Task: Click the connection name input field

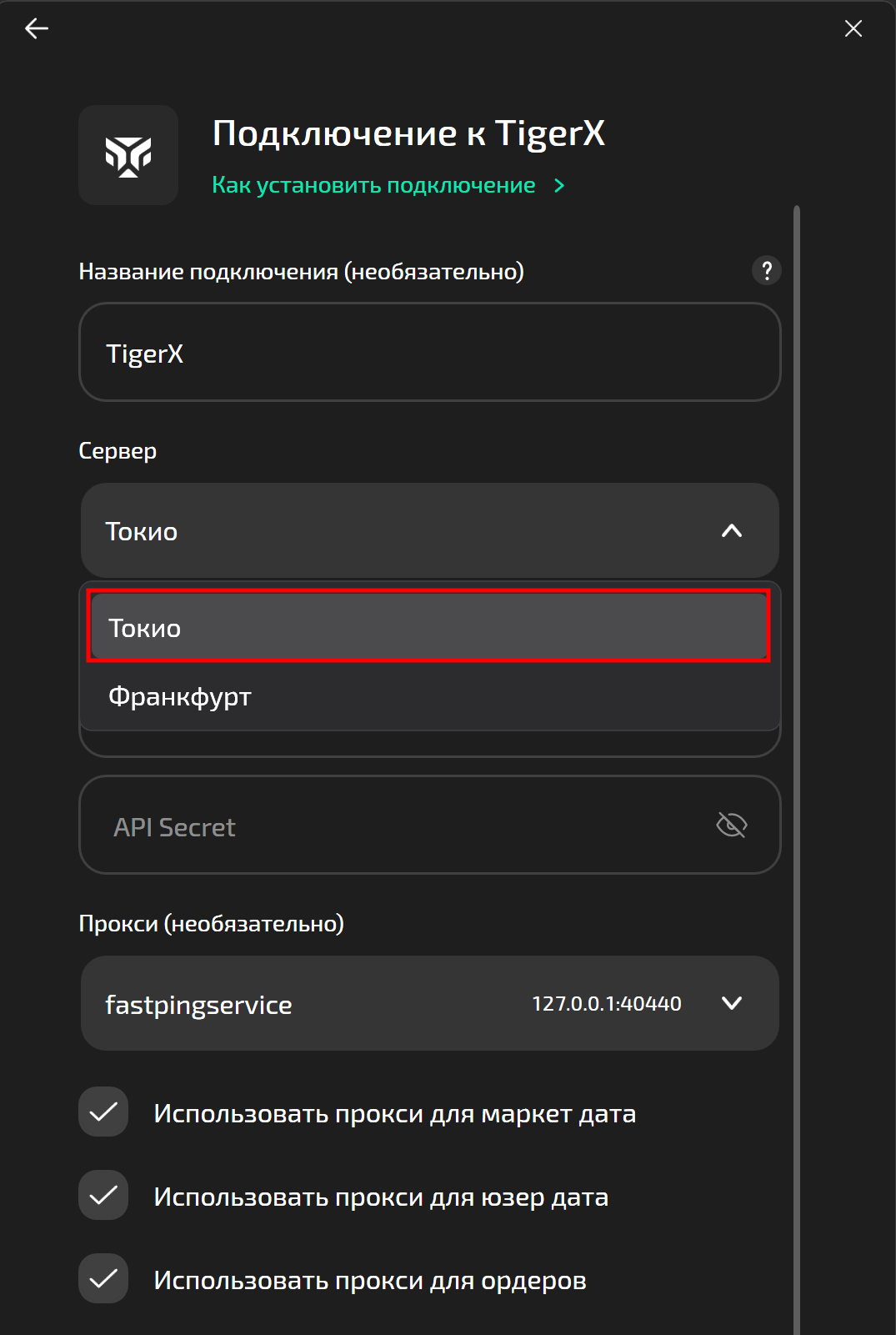Action: (x=428, y=353)
